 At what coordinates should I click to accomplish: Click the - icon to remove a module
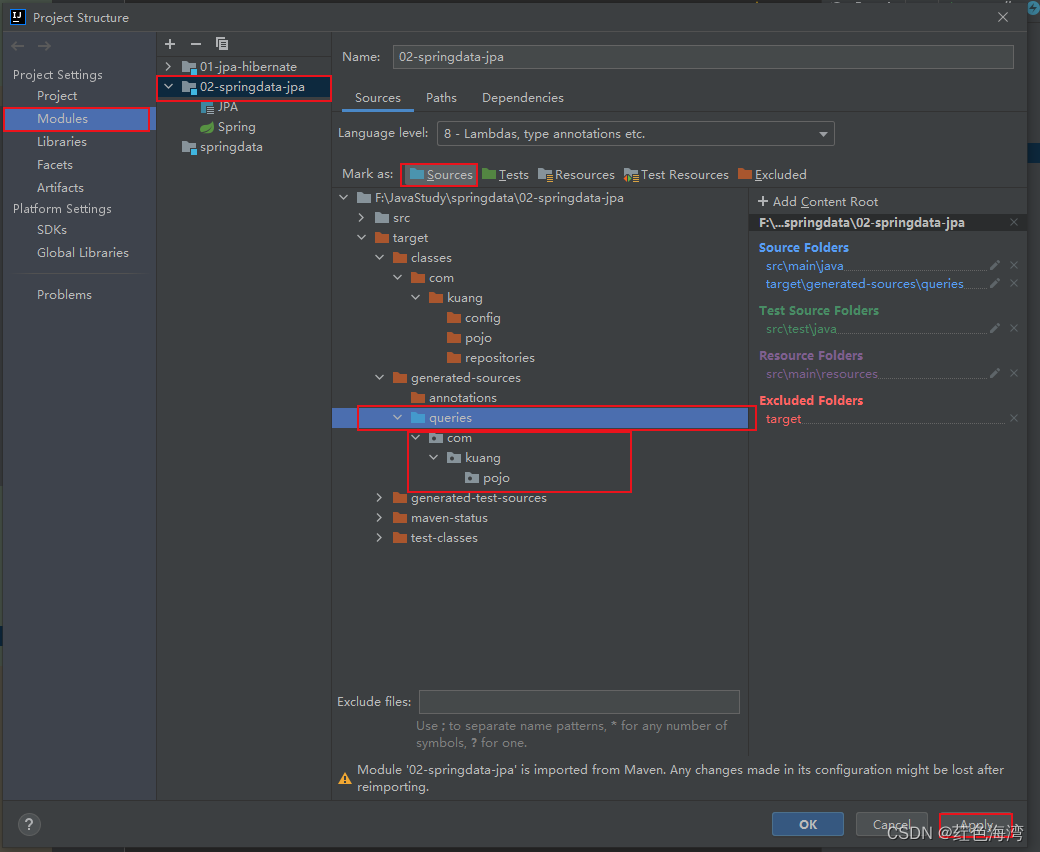(x=195, y=44)
